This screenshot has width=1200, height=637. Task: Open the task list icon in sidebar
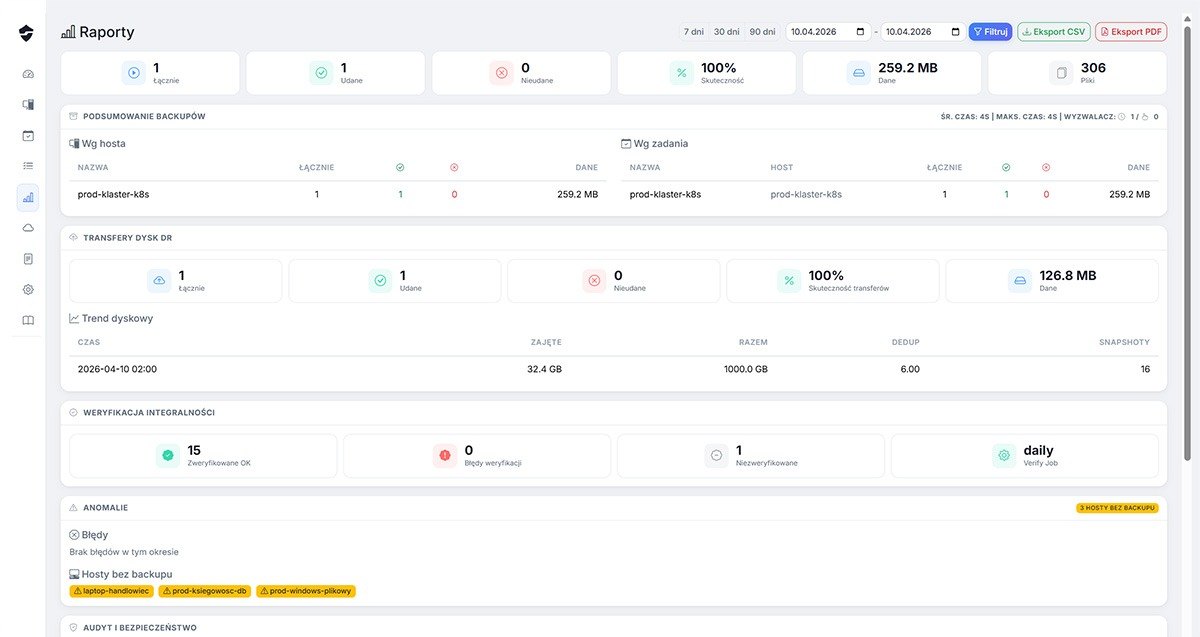(28, 166)
